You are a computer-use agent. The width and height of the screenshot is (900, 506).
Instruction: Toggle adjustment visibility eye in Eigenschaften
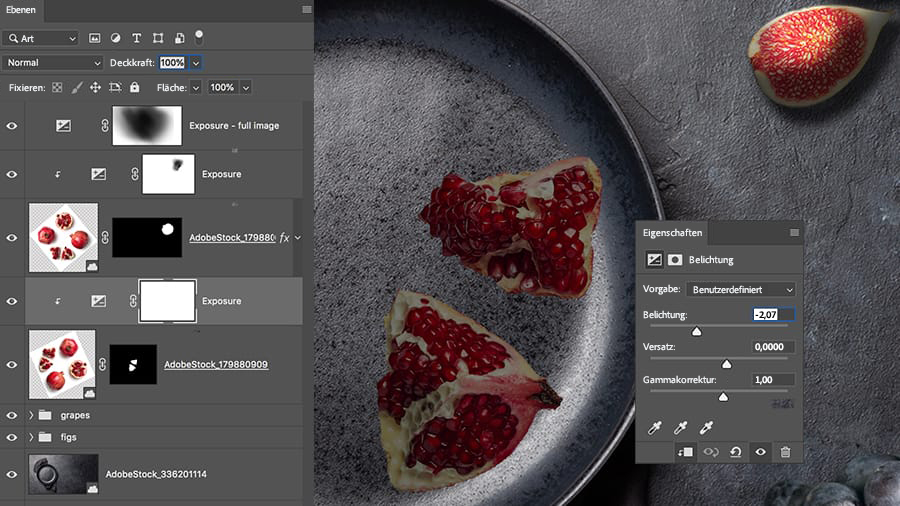click(x=761, y=452)
